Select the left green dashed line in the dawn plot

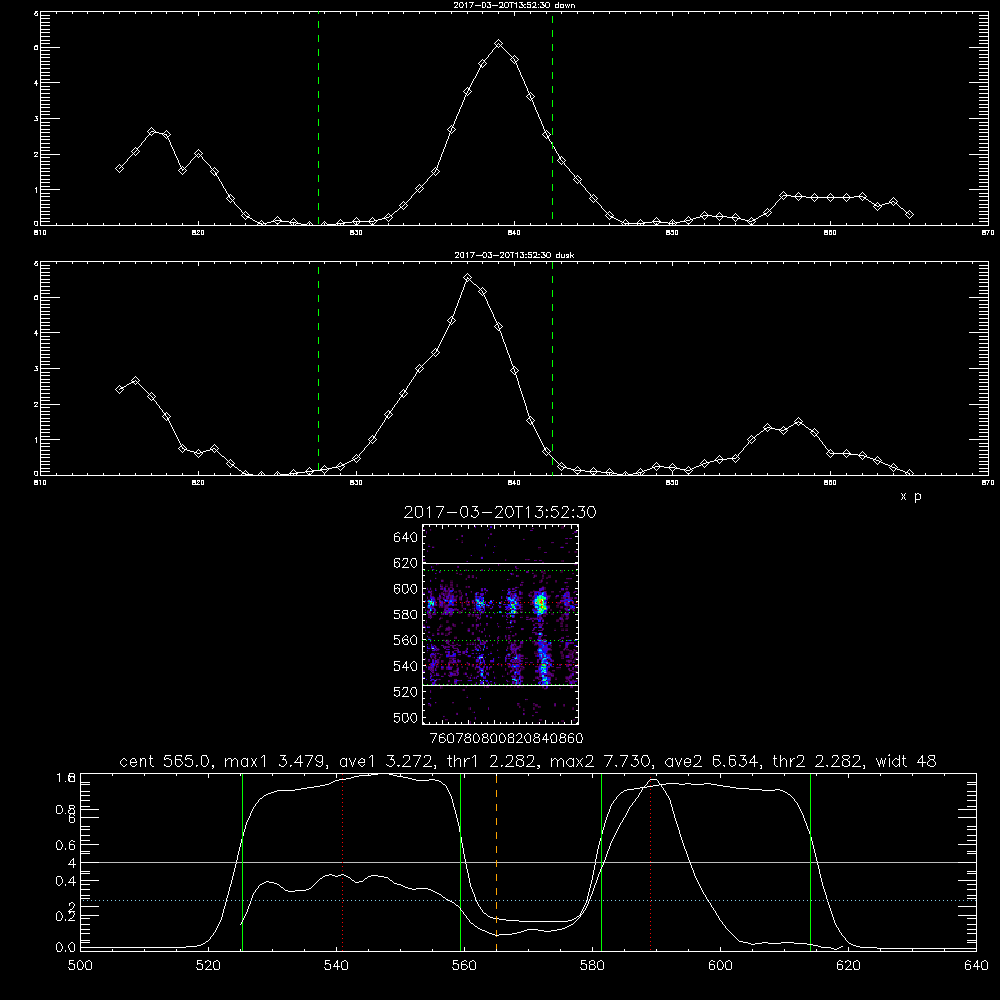tap(318, 118)
